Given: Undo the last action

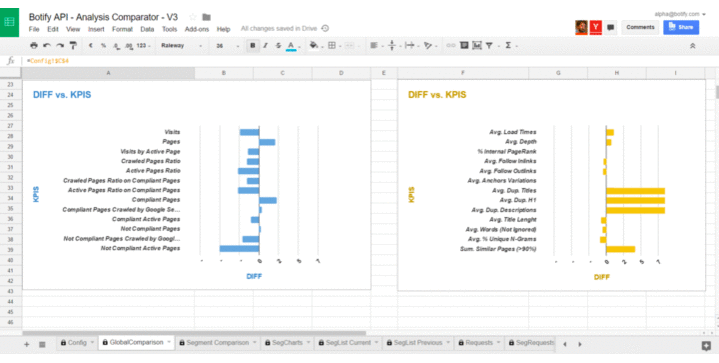Looking at the screenshot, I should 47,45.
